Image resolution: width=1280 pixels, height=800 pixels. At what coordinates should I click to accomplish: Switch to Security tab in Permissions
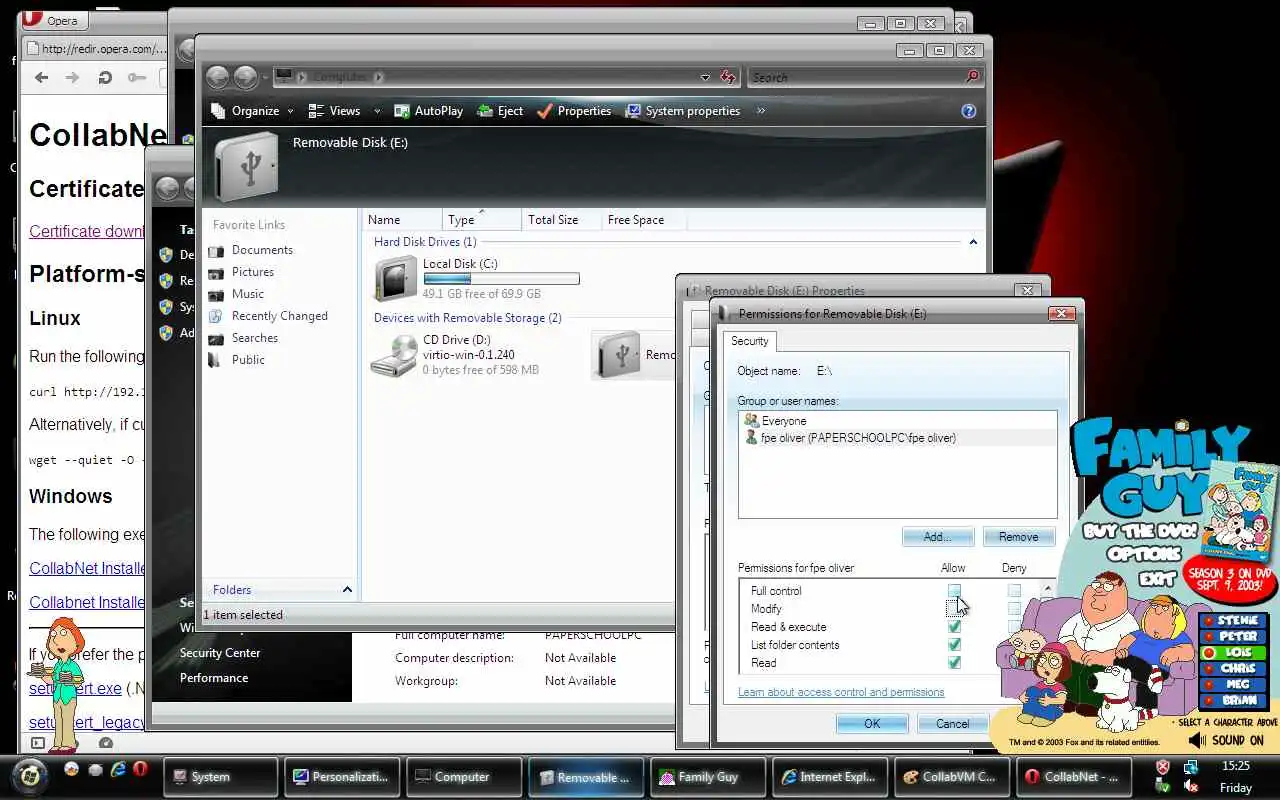[749, 341]
